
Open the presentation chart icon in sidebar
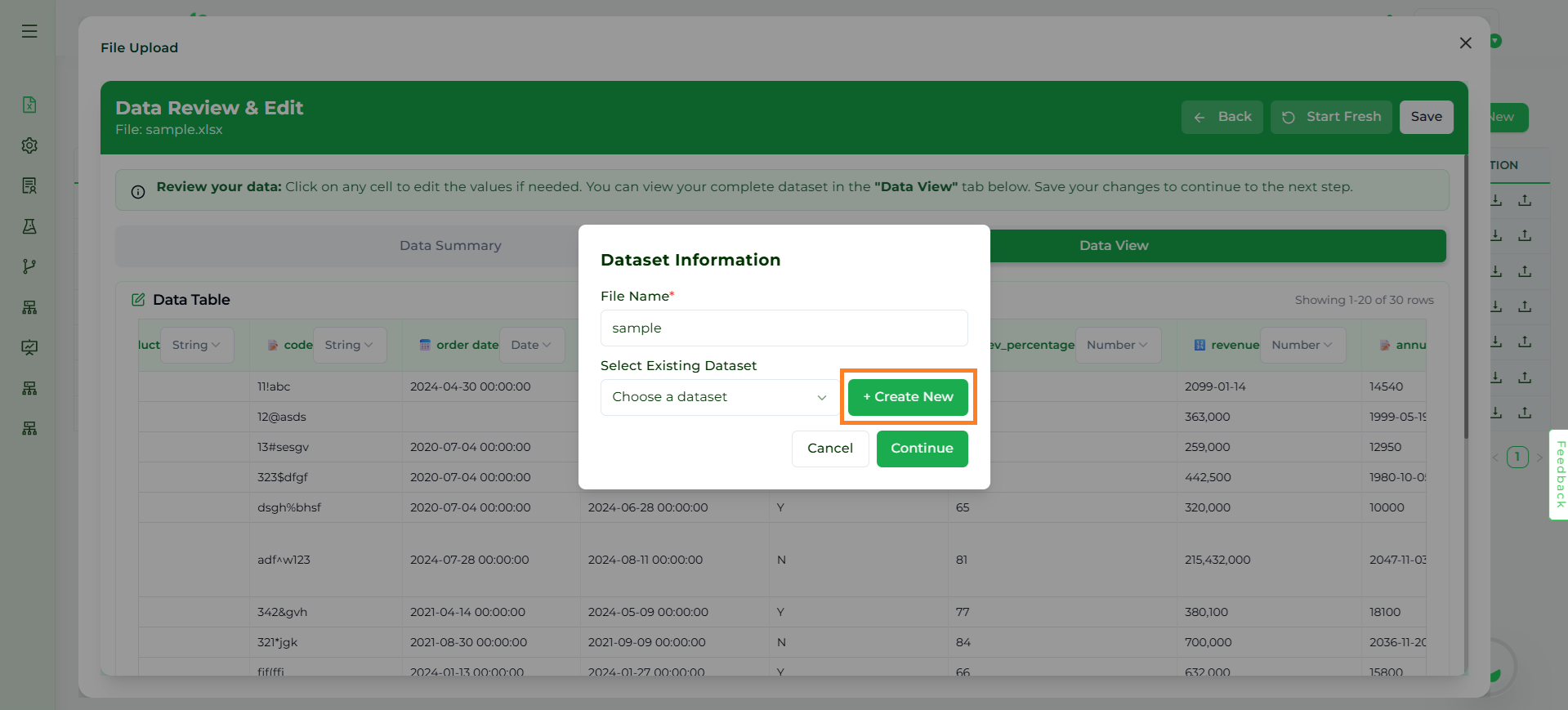click(x=29, y=347)
